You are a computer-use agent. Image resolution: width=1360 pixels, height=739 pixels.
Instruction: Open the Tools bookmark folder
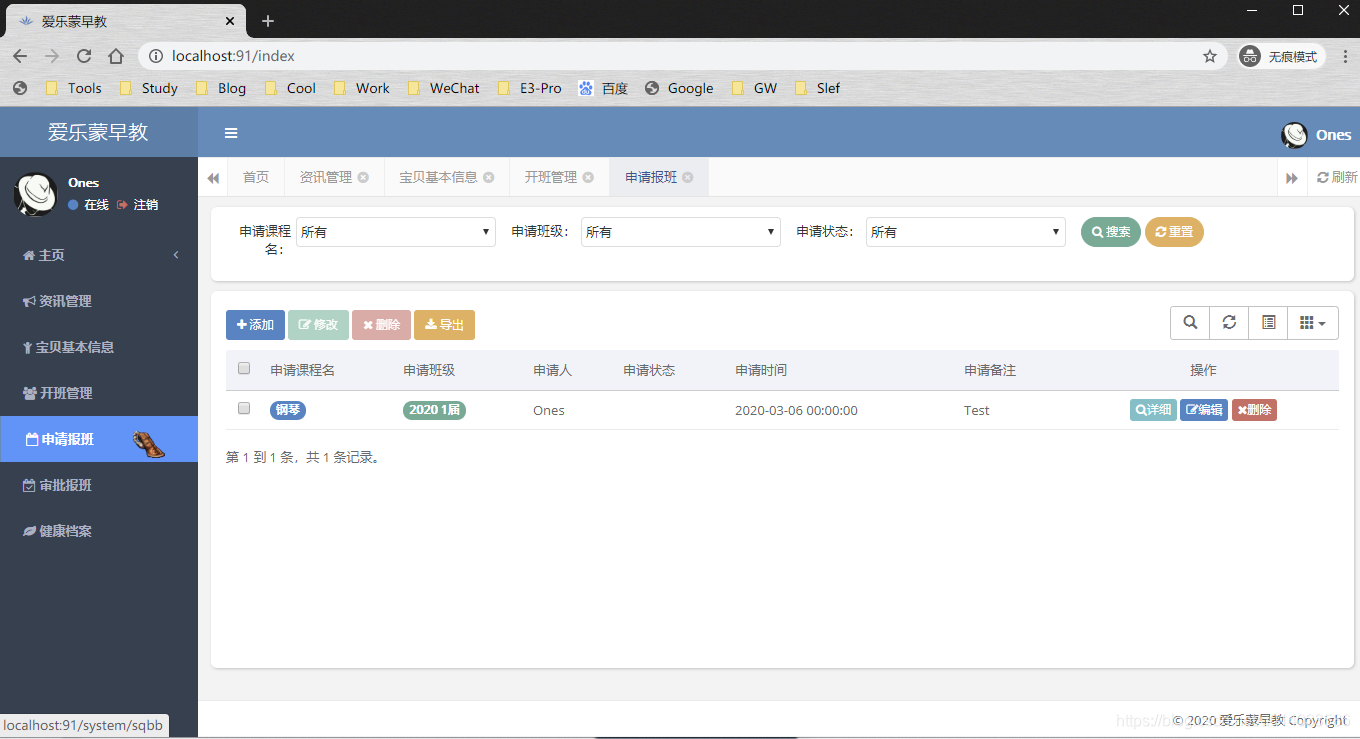pos(74,88)
